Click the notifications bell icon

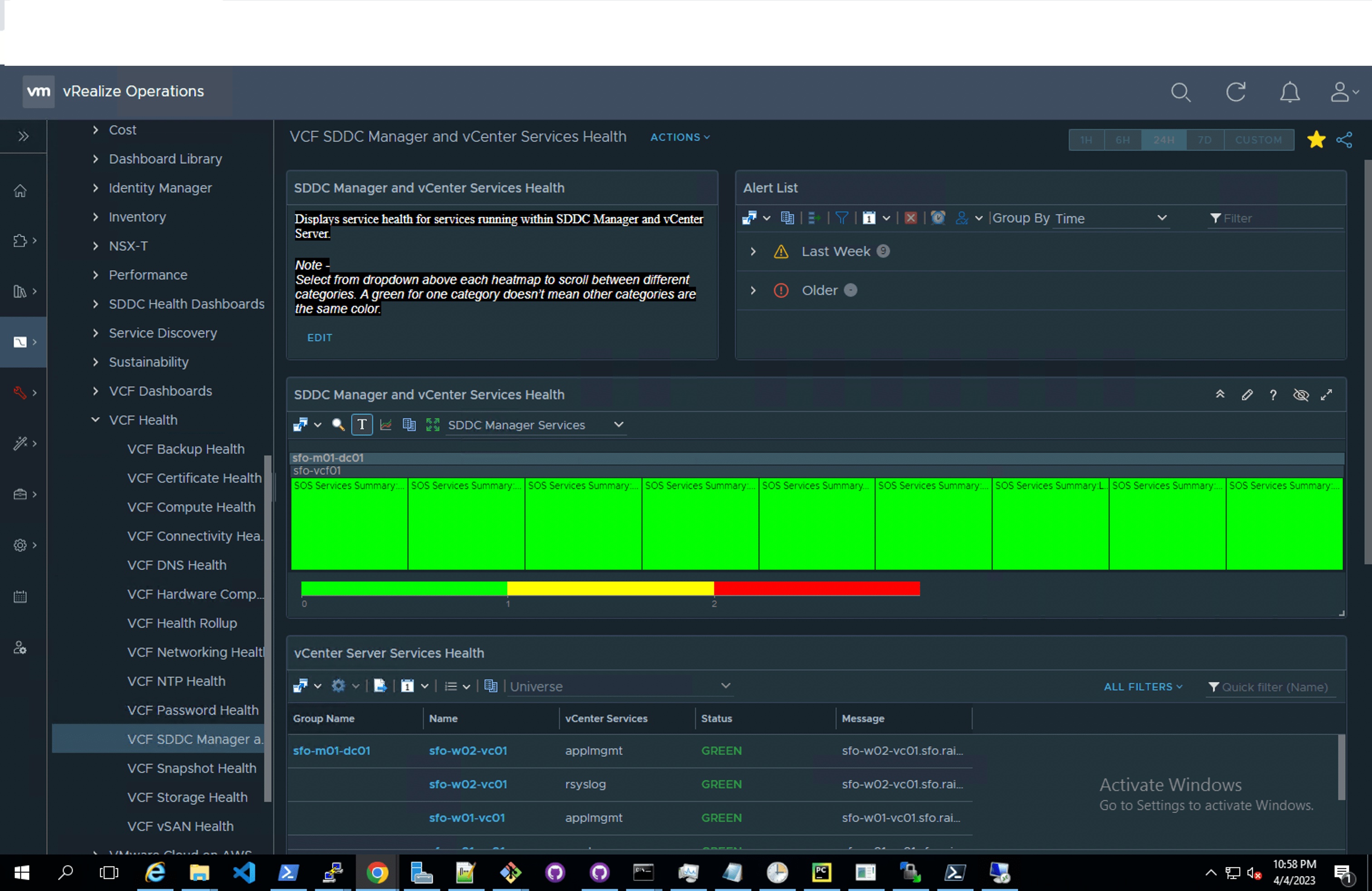(x=1290, y=92)
